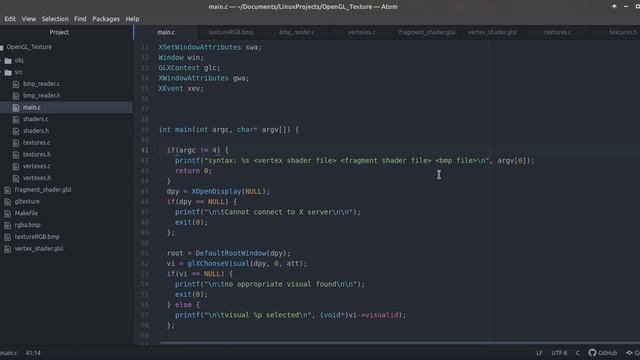Open bmp_reader.h from the tree

[x=42, y=96]
